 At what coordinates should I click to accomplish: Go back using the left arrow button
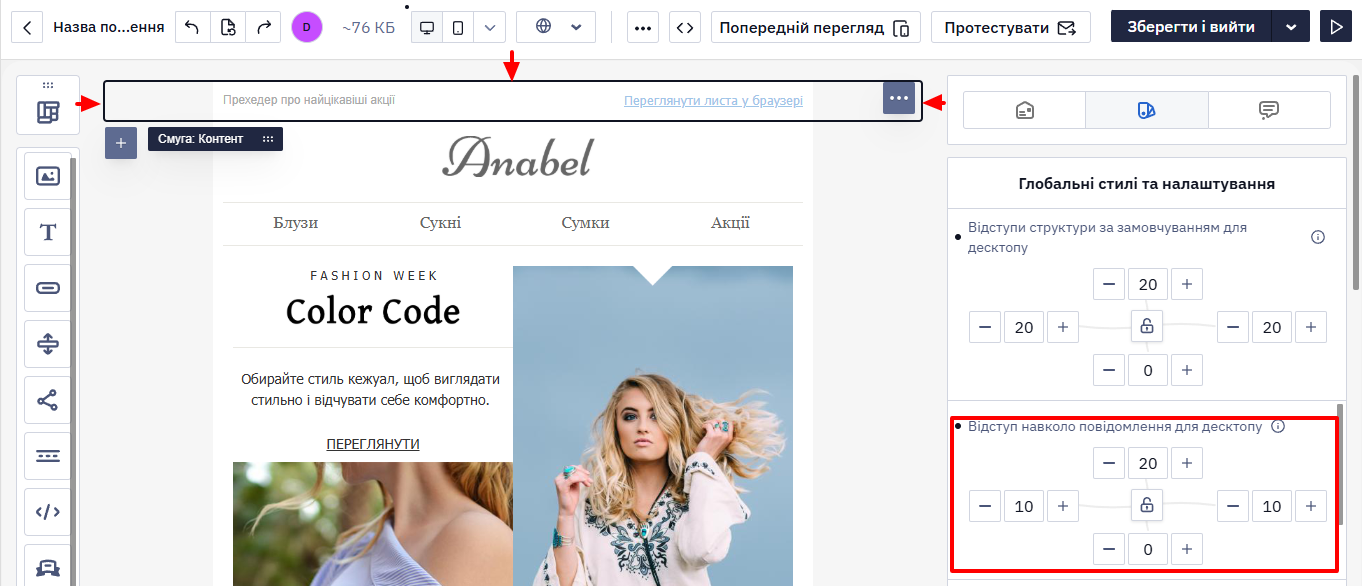pos(27,27)
